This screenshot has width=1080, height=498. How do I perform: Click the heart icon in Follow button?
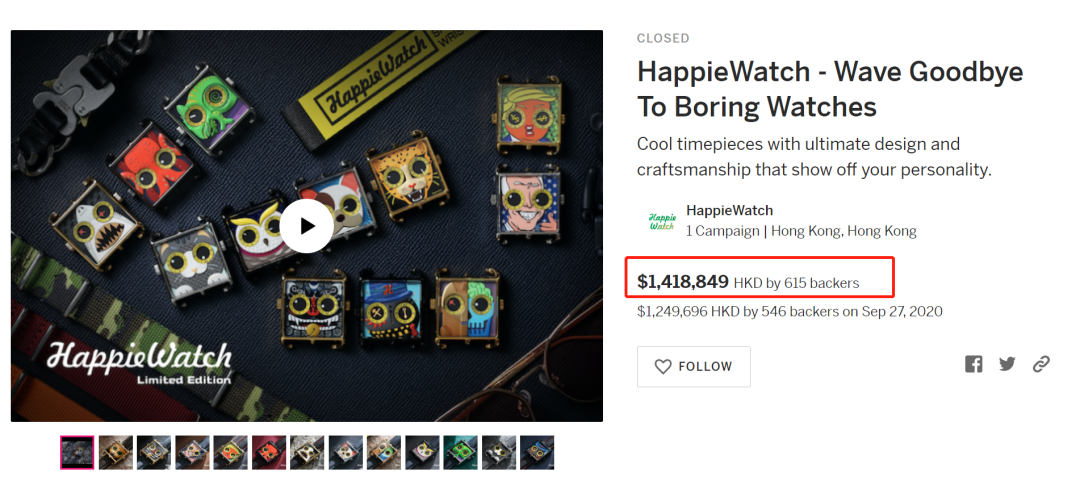coord(662,367)
